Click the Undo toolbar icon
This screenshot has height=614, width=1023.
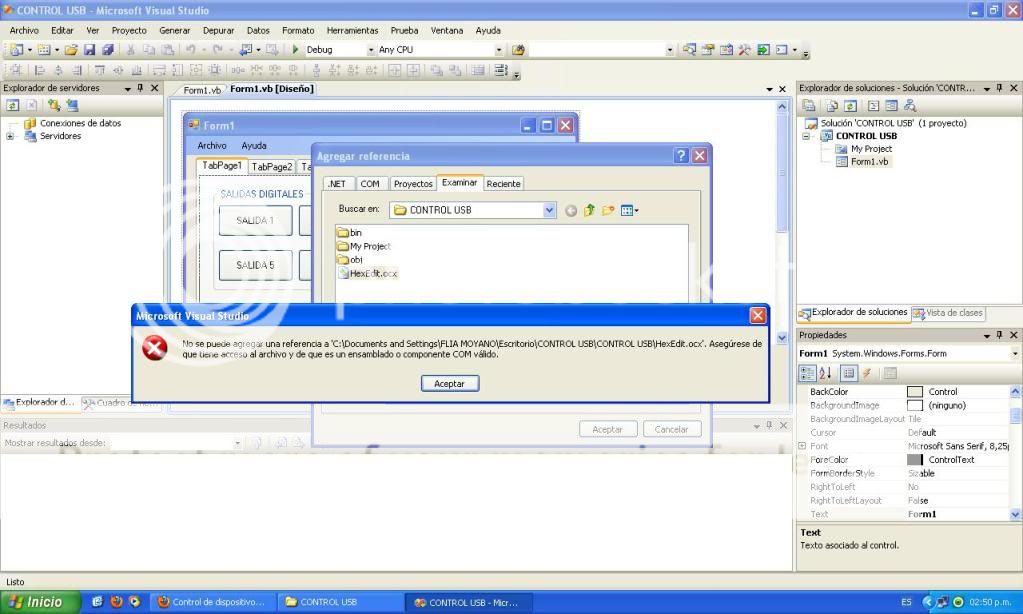point(191,50)
